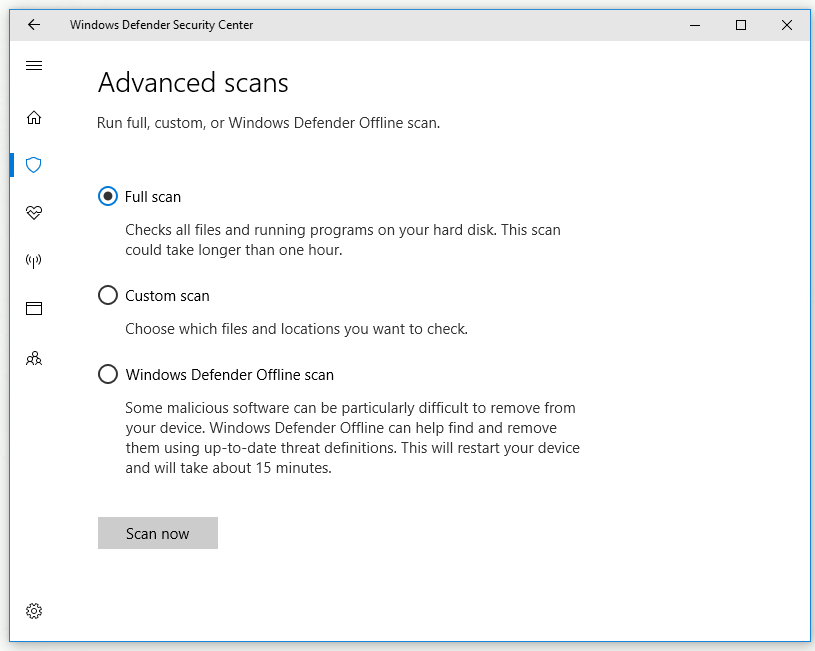815x651 pixels.
Task: Minimize the Security Center window
Action: pos(695,25)
